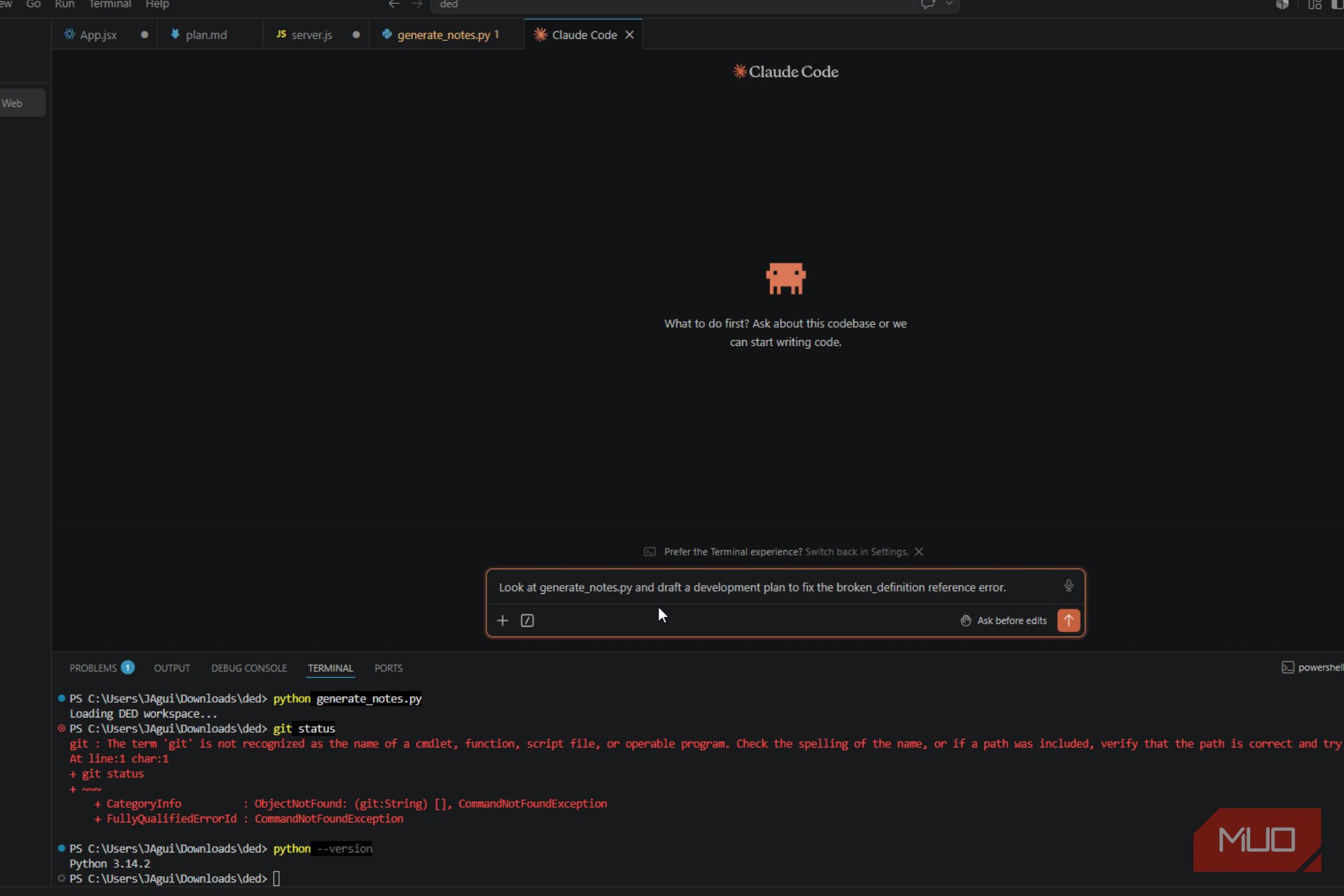Close the Claude Code tab
Screen dimensions: 1344x896
click(630, 35)
